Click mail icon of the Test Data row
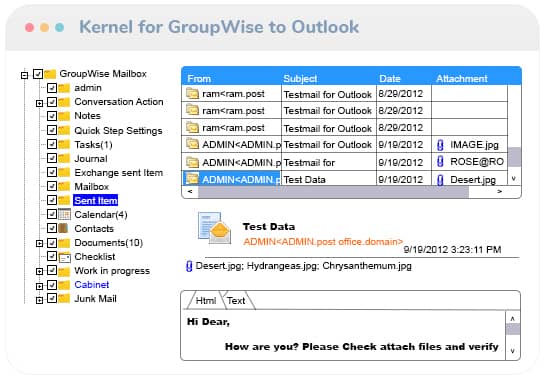This screenshot has width=545, height=380. 192,179
